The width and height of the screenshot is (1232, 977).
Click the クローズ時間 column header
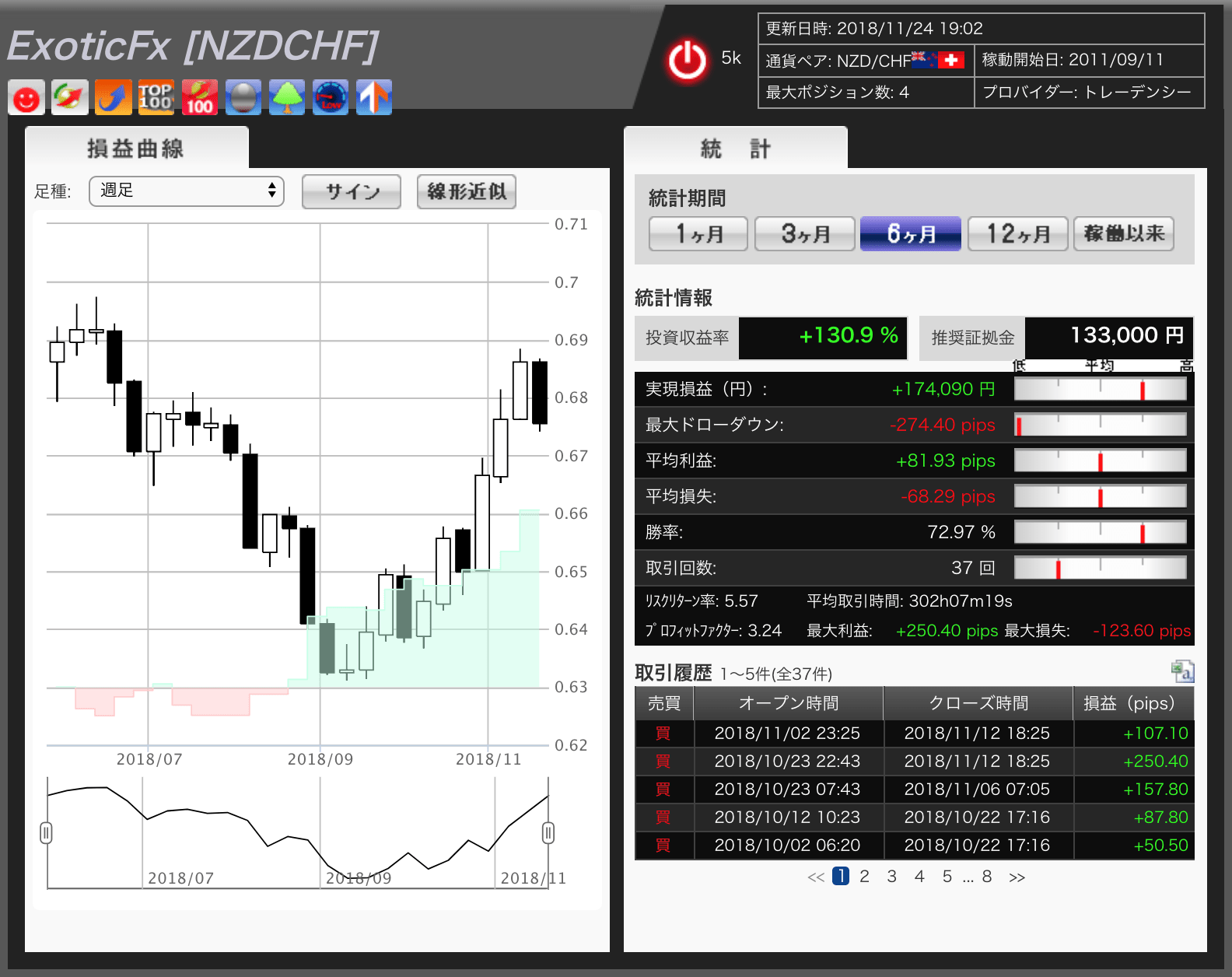(978, 703)
